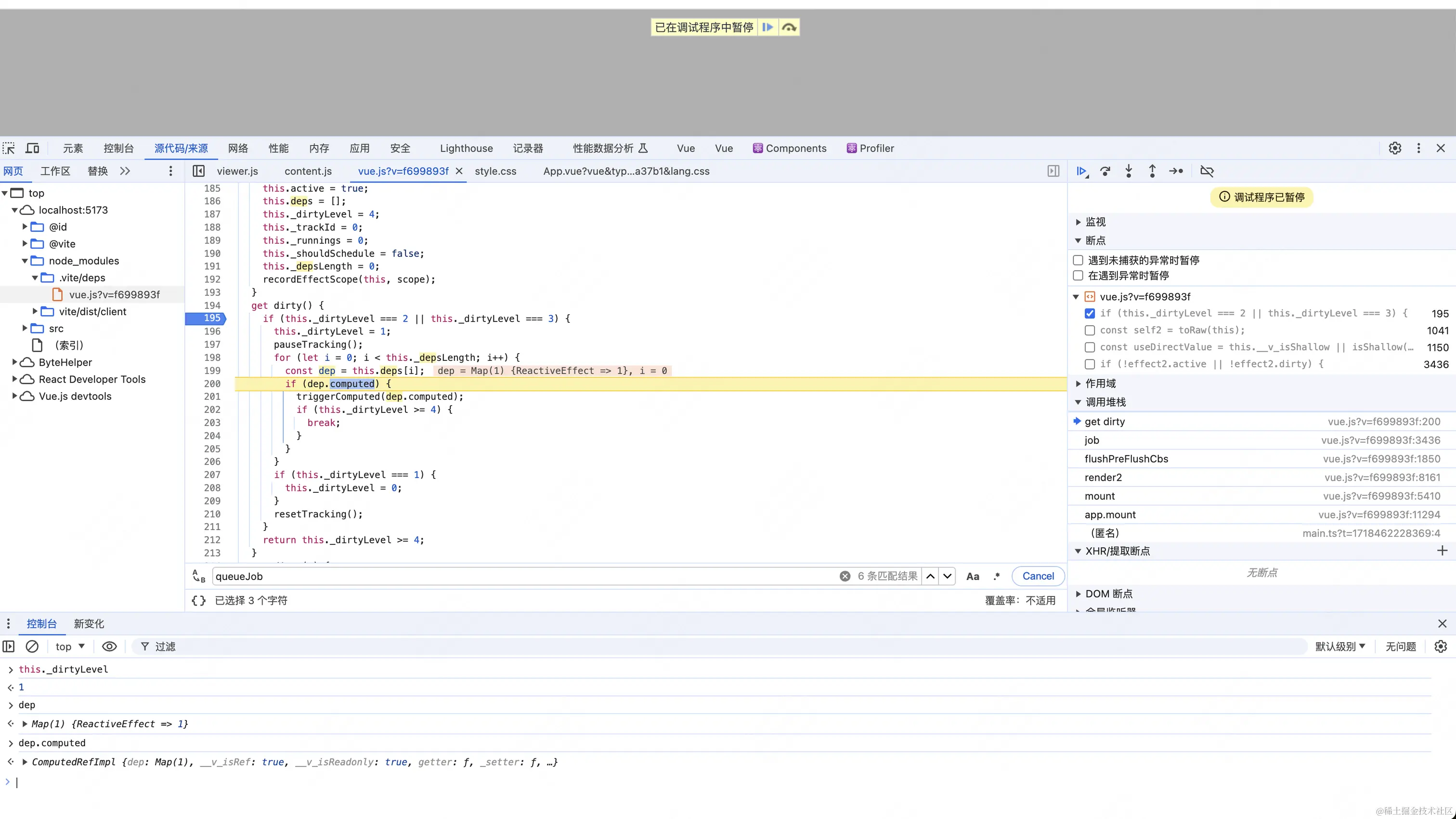Screen dimensions: 1456x819
Task: Clear console with the block icon
Action: click(32, 647)
